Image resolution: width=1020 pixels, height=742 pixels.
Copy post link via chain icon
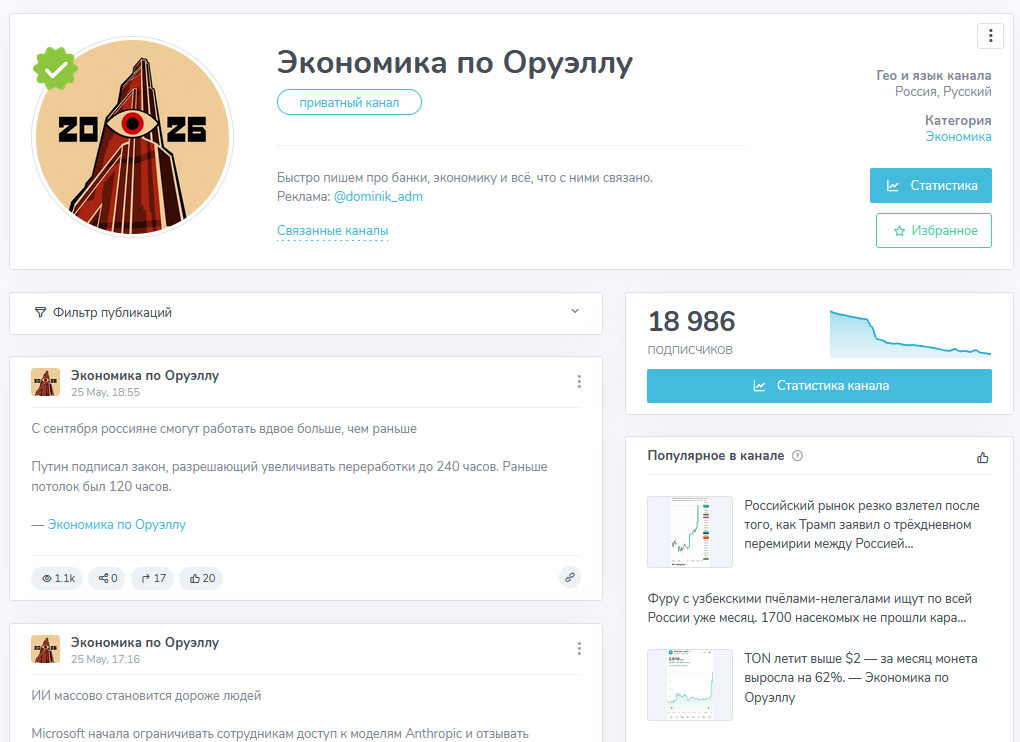tap(570, 577)
